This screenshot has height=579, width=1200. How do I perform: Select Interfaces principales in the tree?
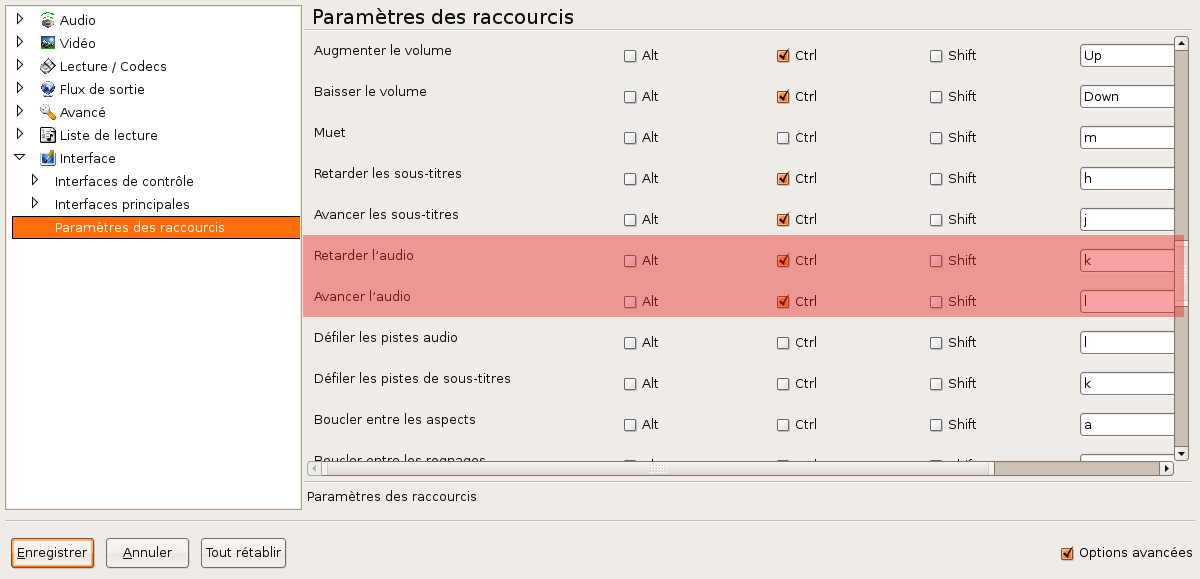tap(122, 204)
